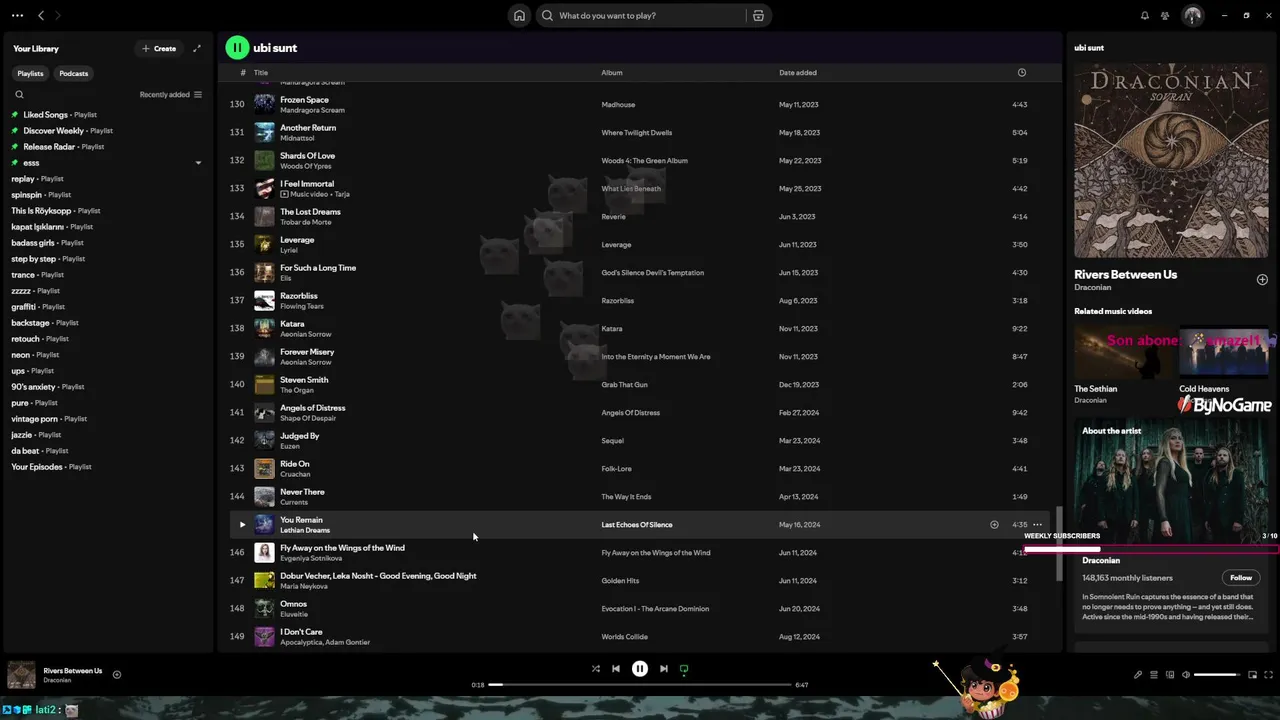
Task: Add now-playing track to library in bottom bar
Action: [116, 674]
